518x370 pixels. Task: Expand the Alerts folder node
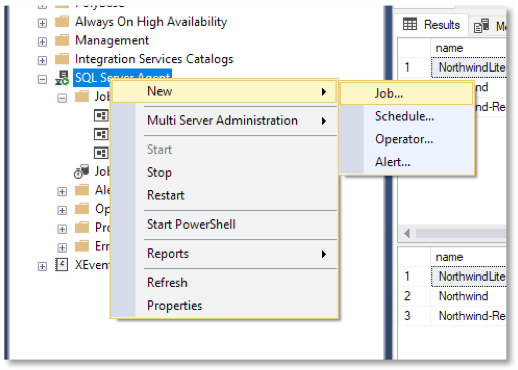[62, 192]
